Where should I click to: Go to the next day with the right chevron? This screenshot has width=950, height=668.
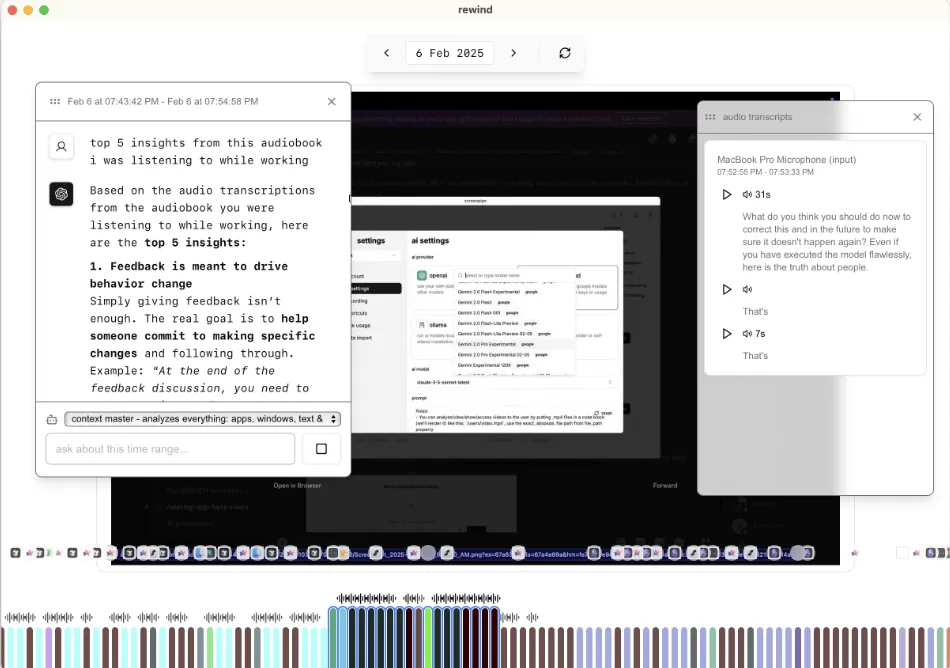click(x=513, y=53)
